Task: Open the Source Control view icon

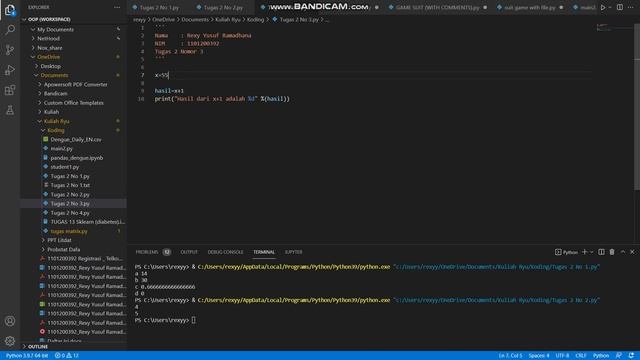Action: pyautogui.click(x=10, y=50)
